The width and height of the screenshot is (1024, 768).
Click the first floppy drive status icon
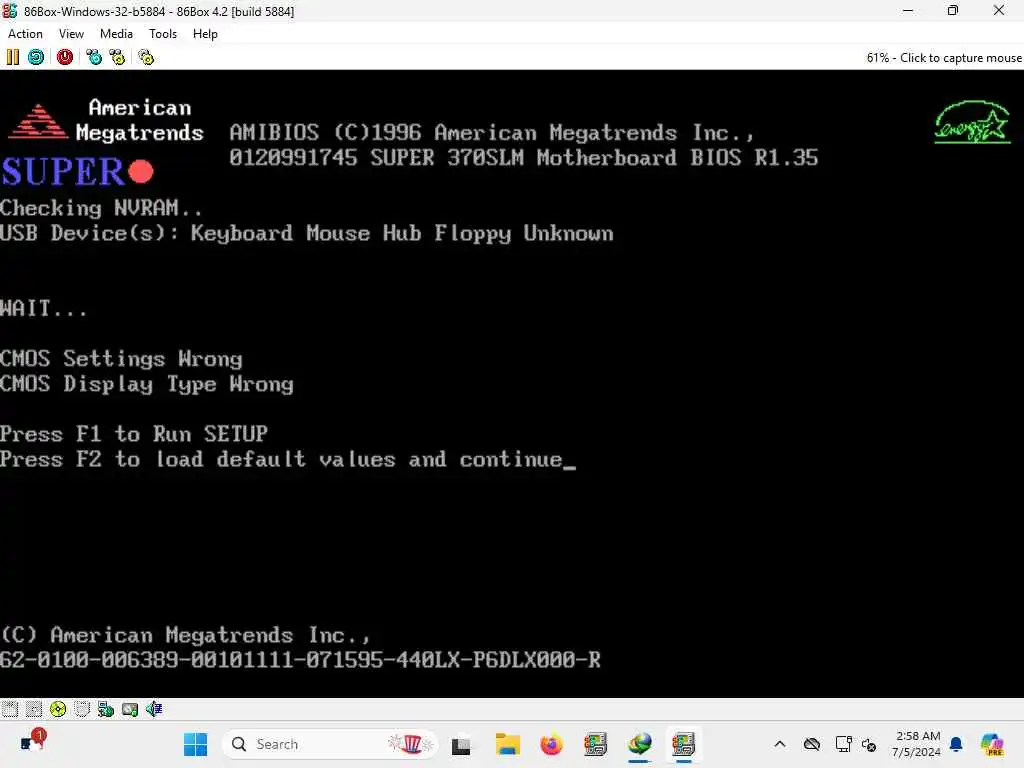tap(10, 709)
